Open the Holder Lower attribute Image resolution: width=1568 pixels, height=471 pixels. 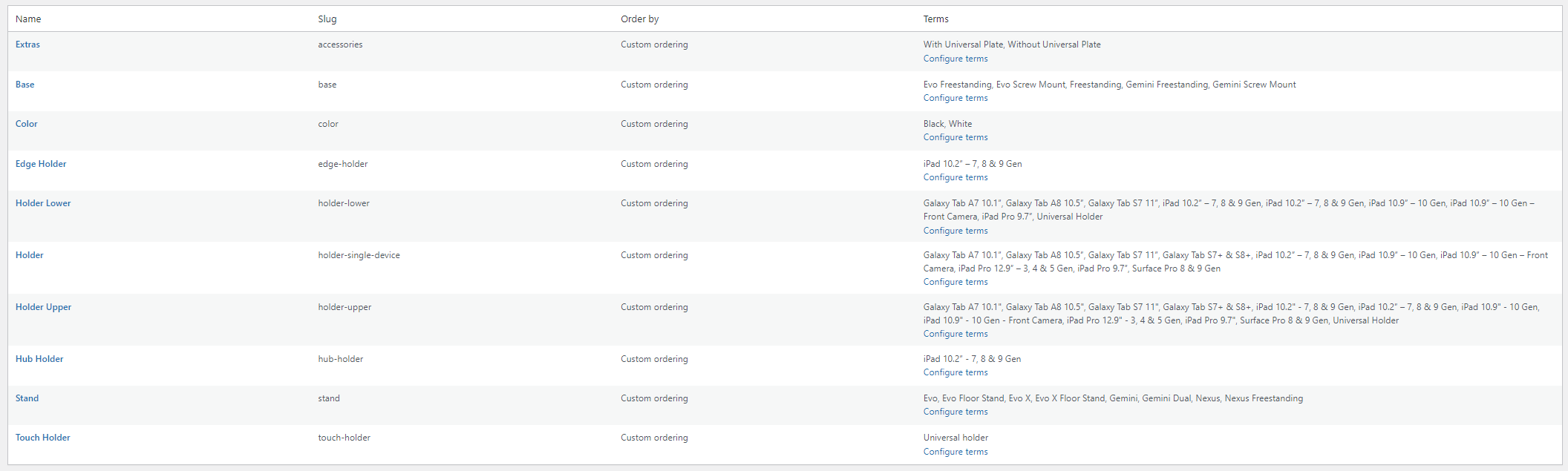[x=43, y=203]
